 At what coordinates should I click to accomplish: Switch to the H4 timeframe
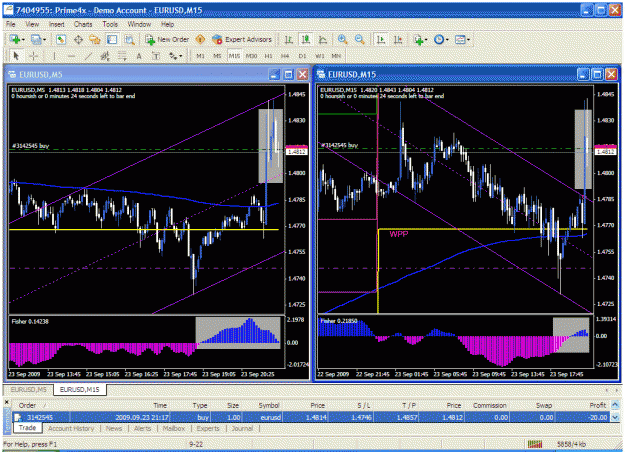[x=285, y=56]
